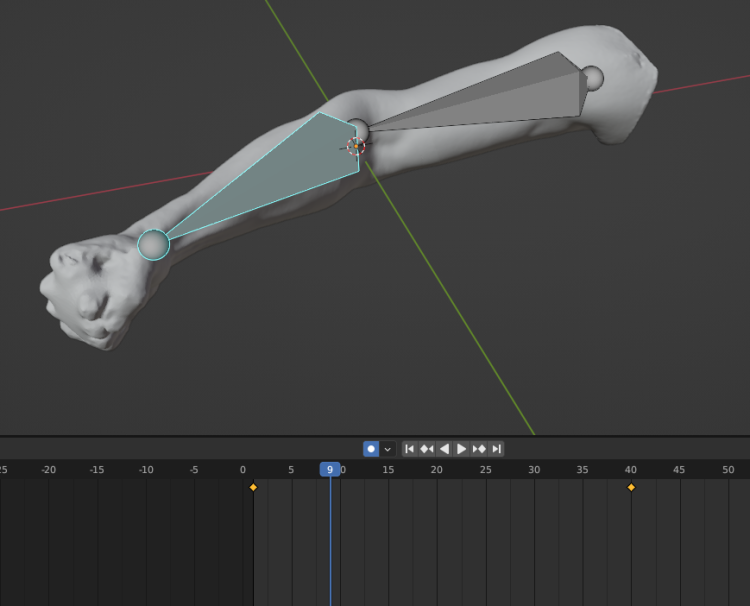Click frame 30 on the timeline ruler
This screenshot has height=606, width=750.
click(x=534, y=470)
